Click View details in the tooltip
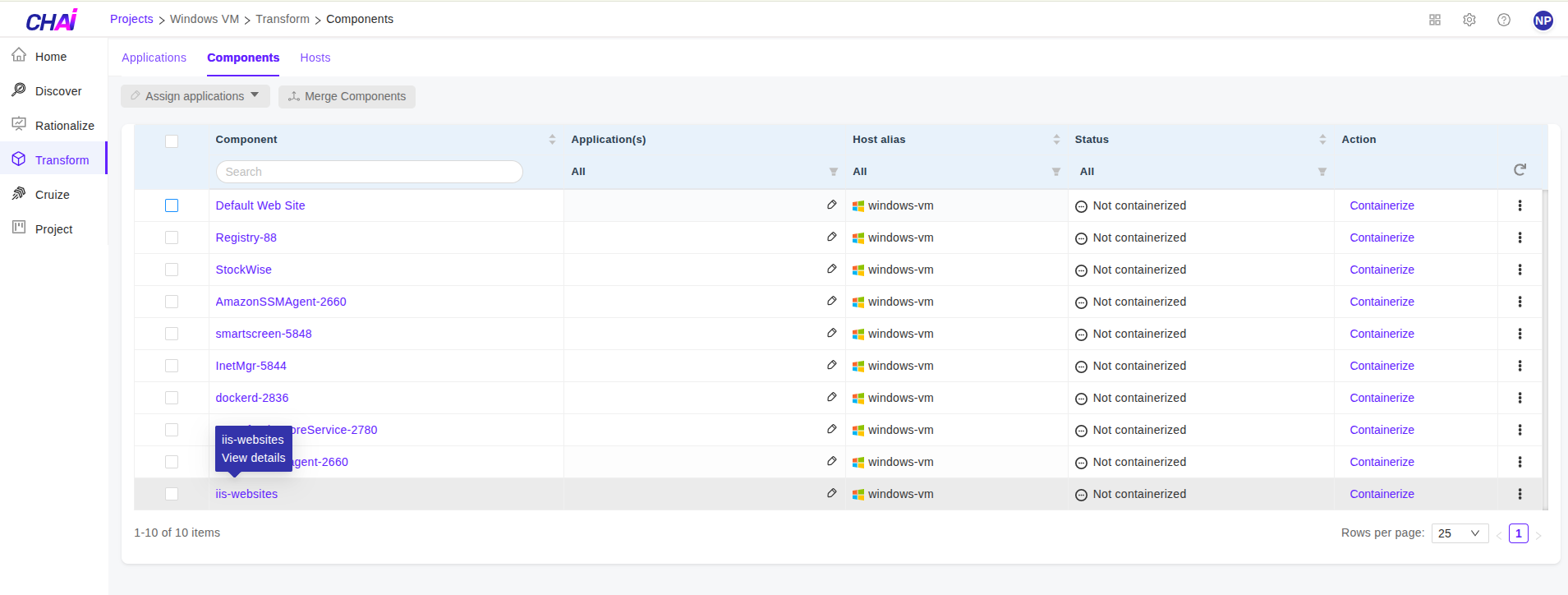Screen dimensions: 1568x595 253,458
